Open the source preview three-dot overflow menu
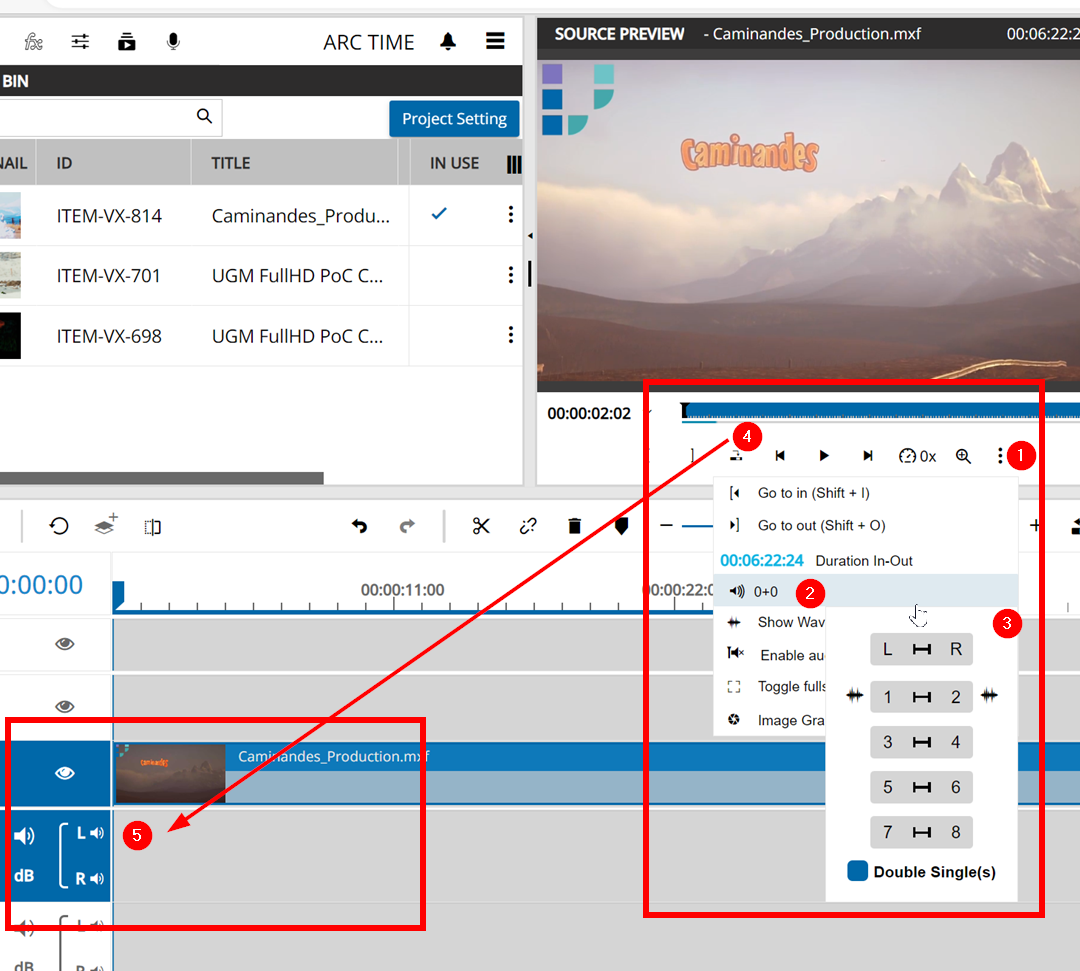This screenshot has width=1080, height=971. pos(999,456)
